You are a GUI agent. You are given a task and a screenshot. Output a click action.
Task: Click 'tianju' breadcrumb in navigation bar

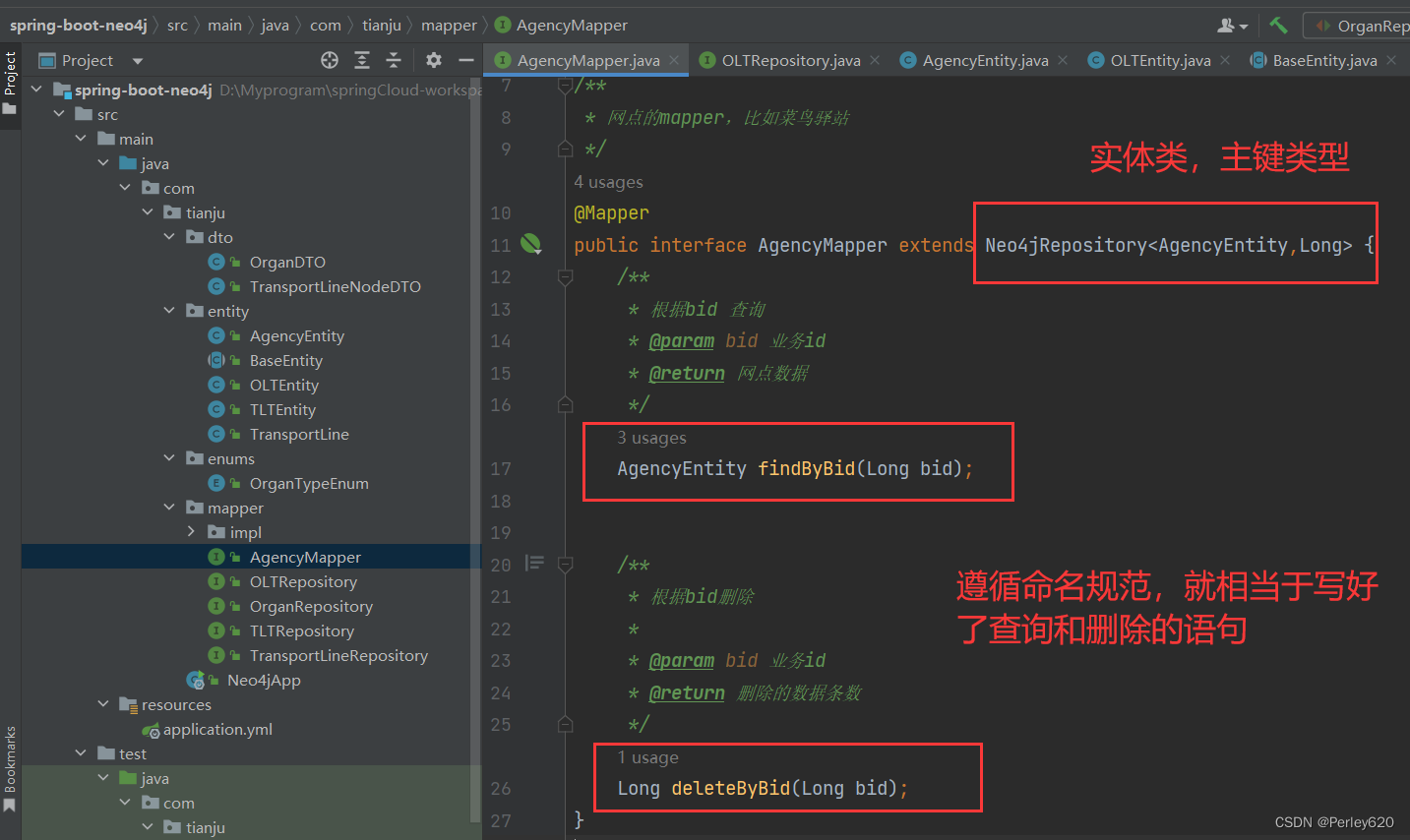[382, 26]
